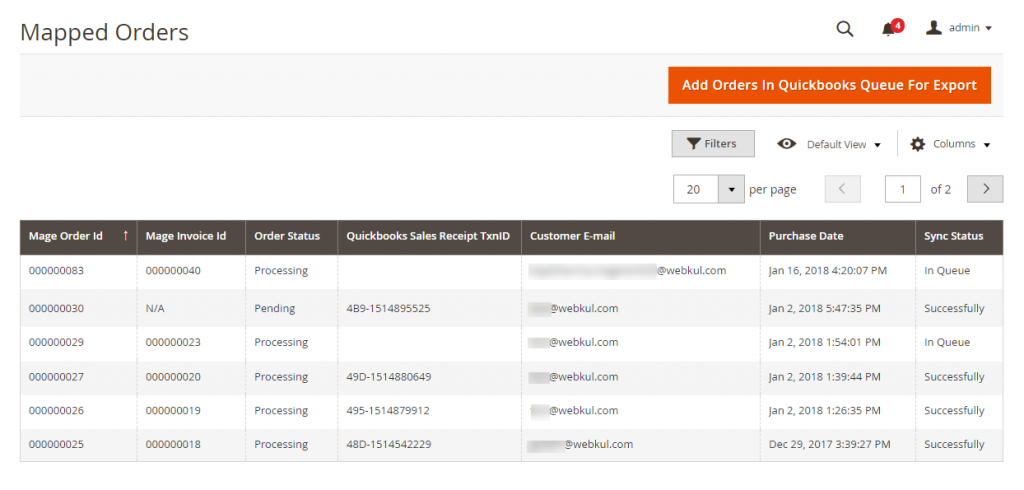The height and width of the screenshot is (490, 1024).
Task: Open the search magnifier icon
Action: [845, 29]
